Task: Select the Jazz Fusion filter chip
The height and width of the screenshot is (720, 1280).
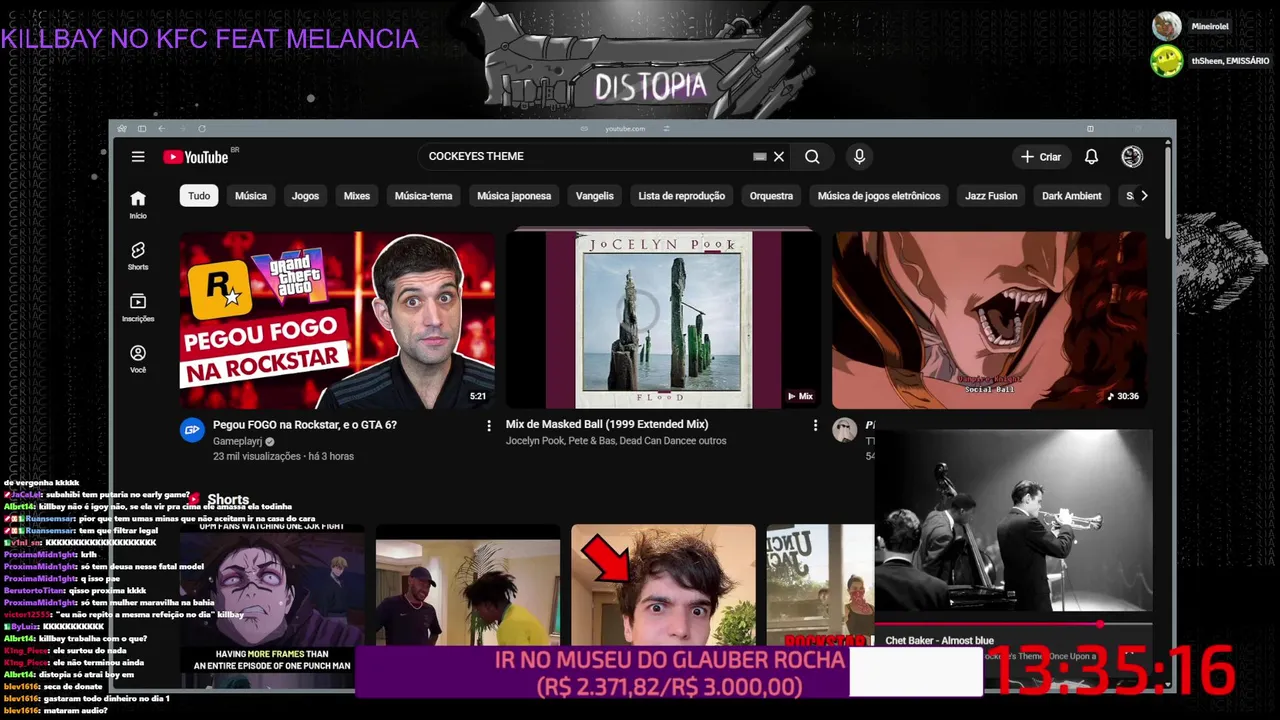Action: tap(991, 196)
